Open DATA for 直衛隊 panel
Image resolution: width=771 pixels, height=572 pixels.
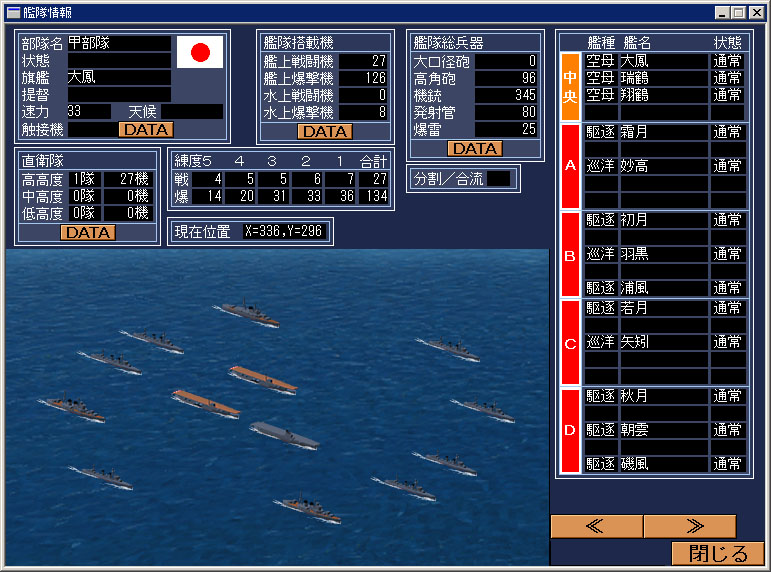click(88, 232)
